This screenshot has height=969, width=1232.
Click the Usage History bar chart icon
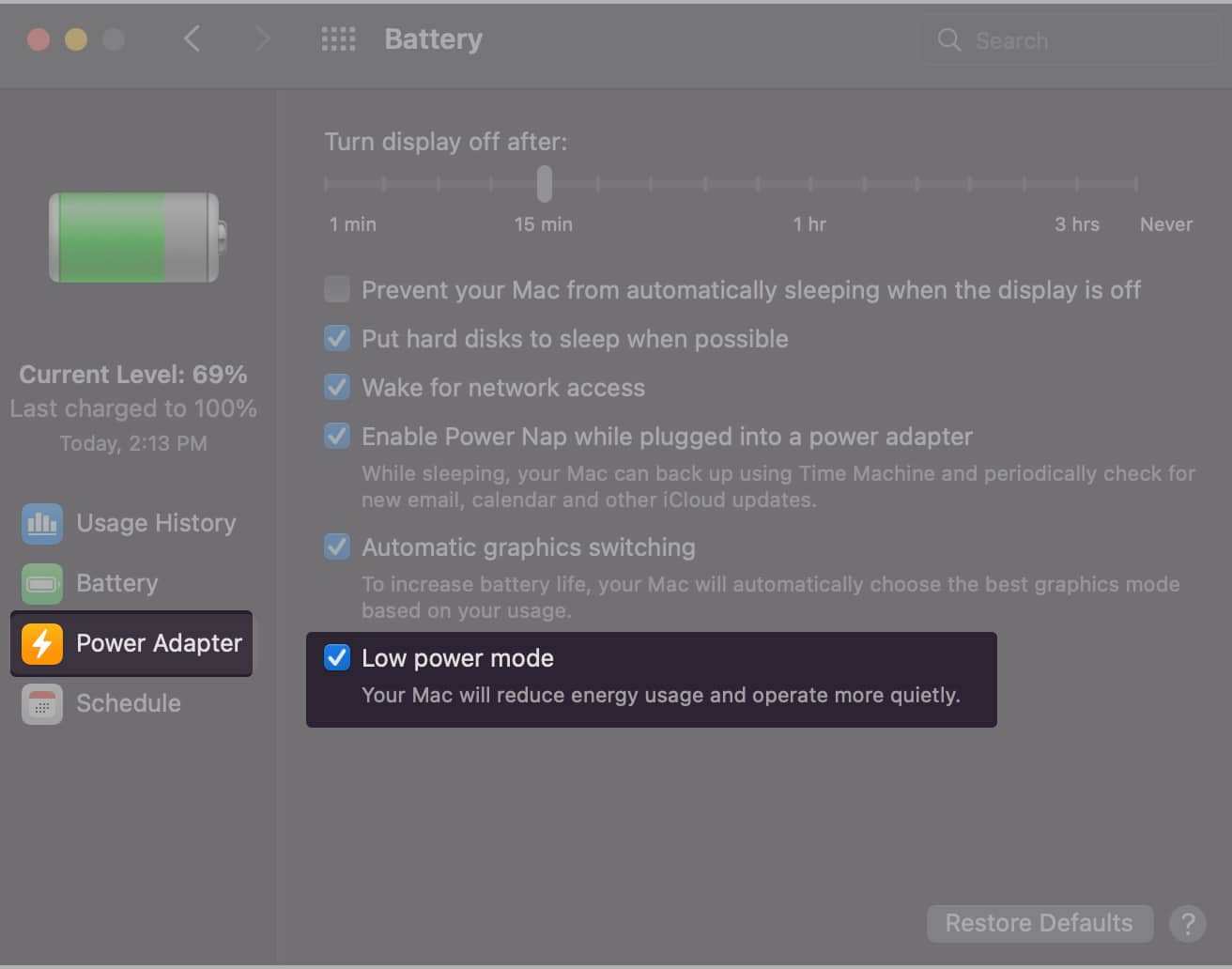pyautogui.click(x=41, y=523)
